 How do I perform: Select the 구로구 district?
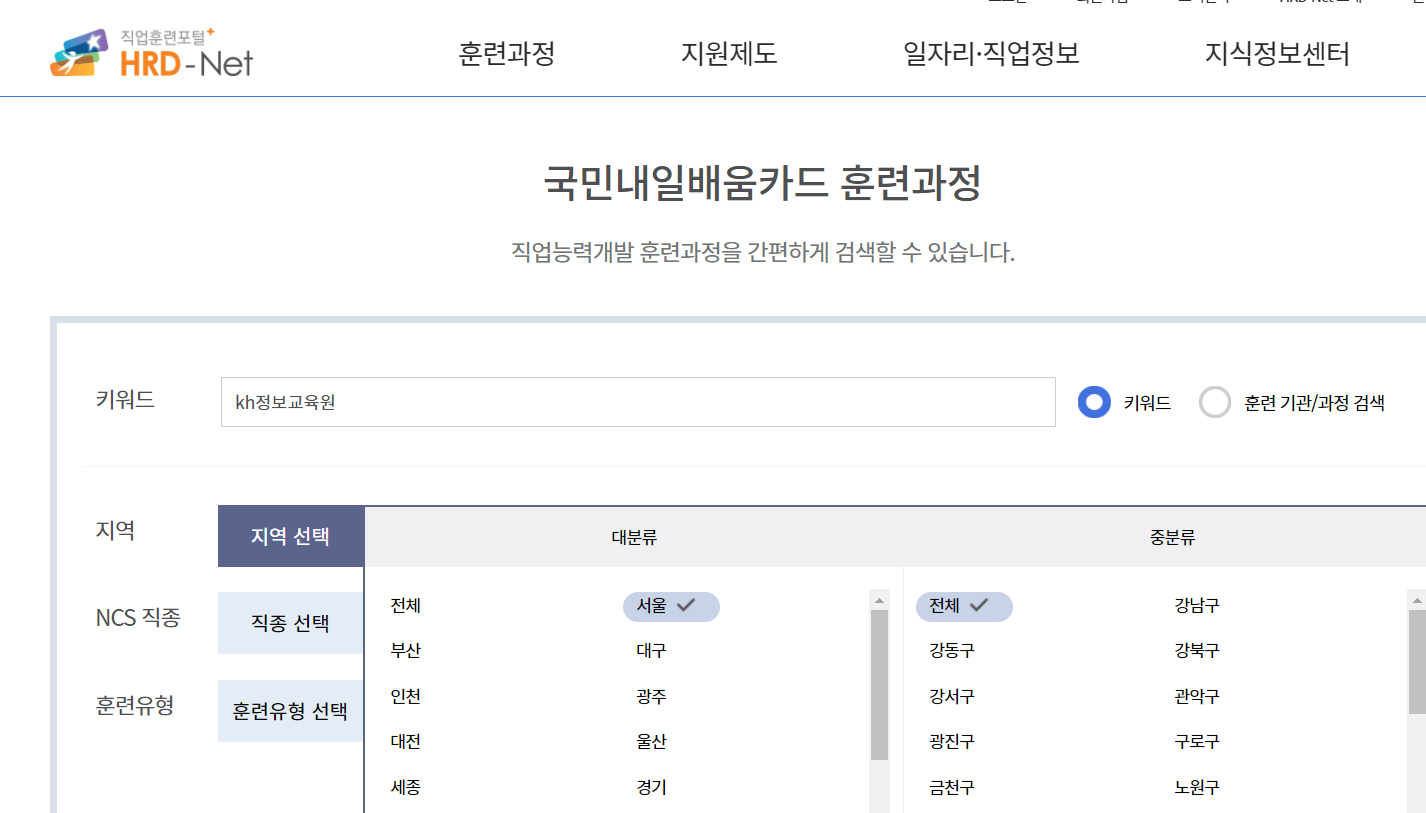coord(1197,742)
